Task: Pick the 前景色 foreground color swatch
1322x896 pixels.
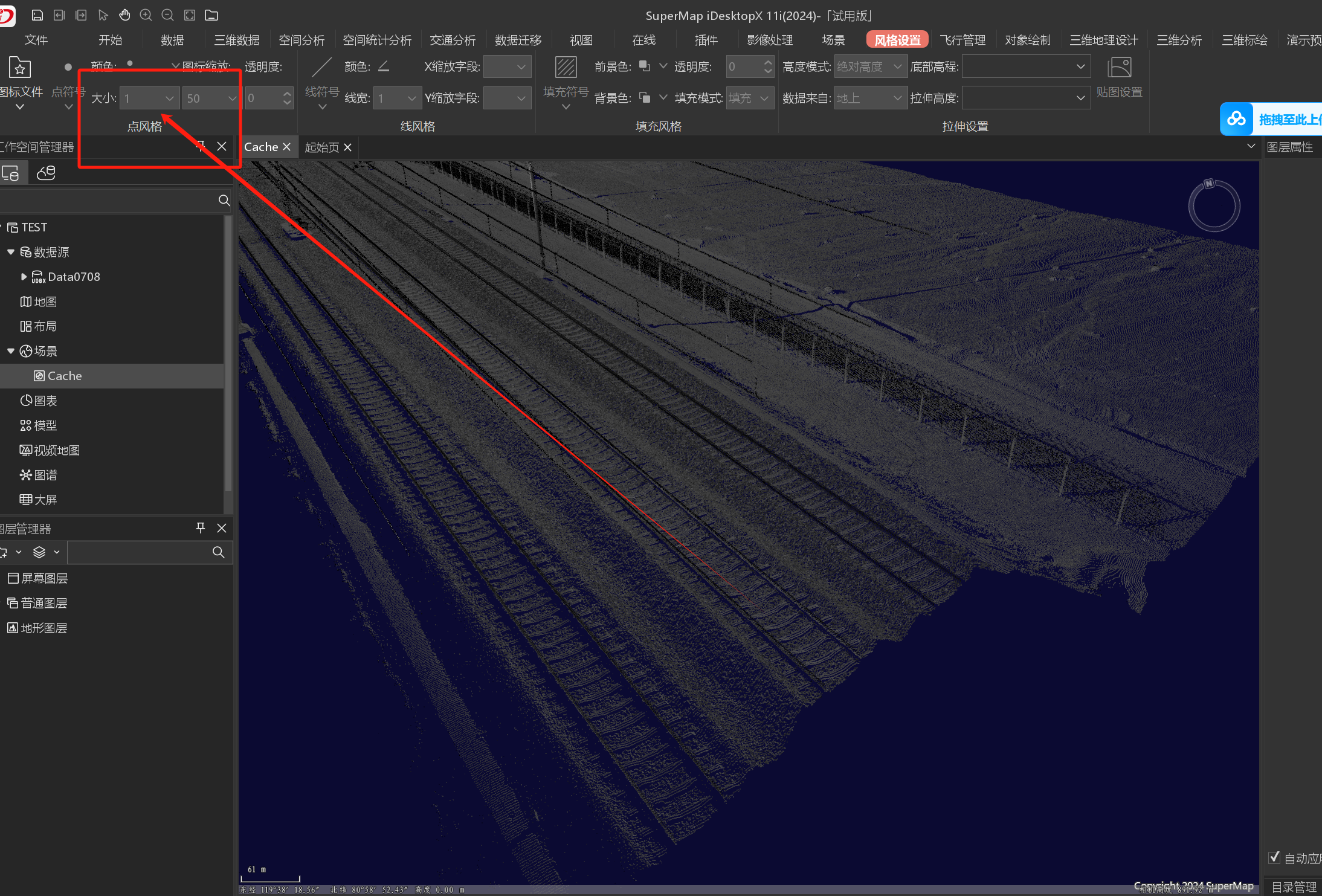Action: pyautogui.click(x=645, y=66)
